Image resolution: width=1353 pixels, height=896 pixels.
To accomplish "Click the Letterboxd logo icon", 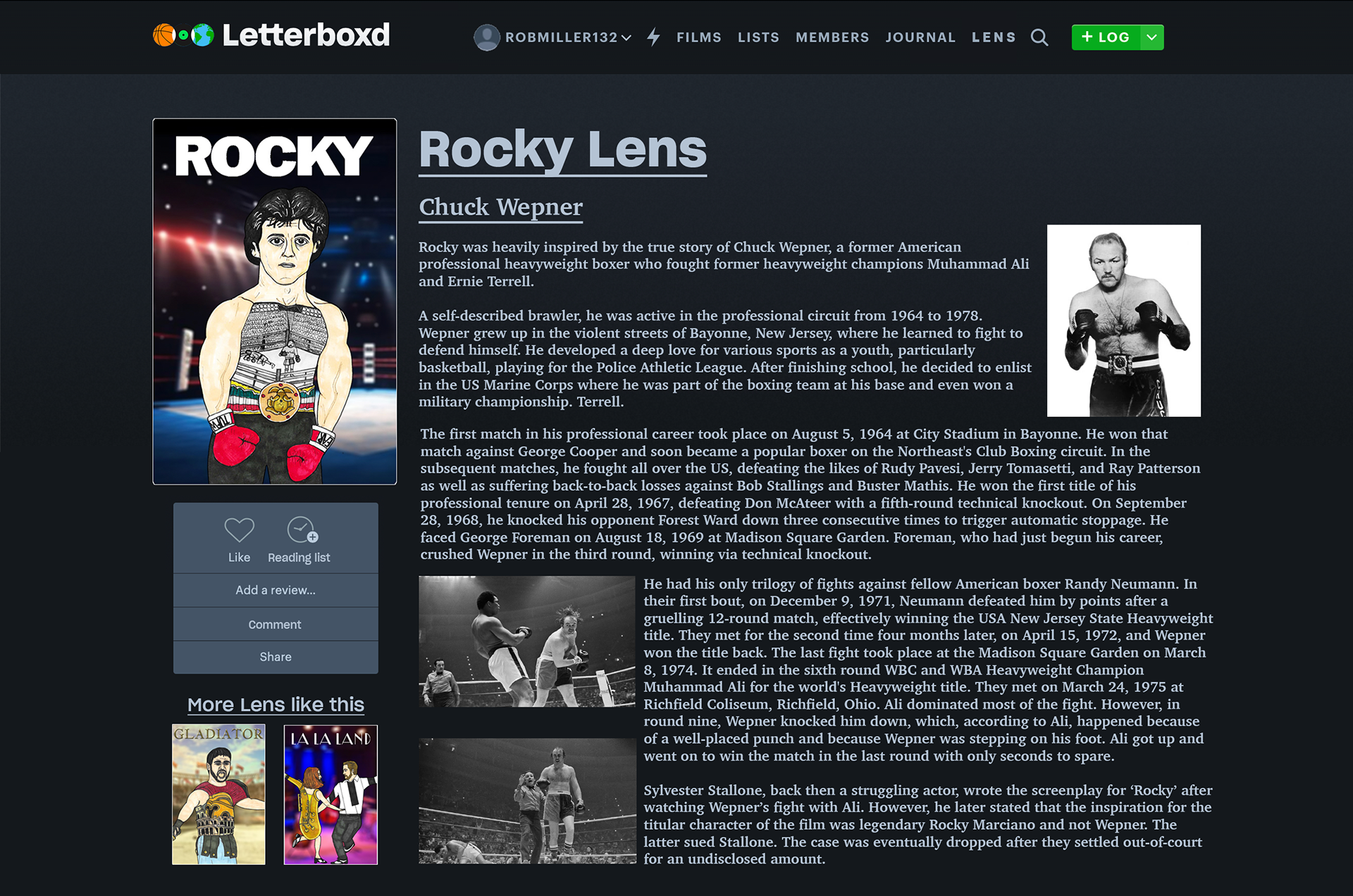I will click(183, 35).
